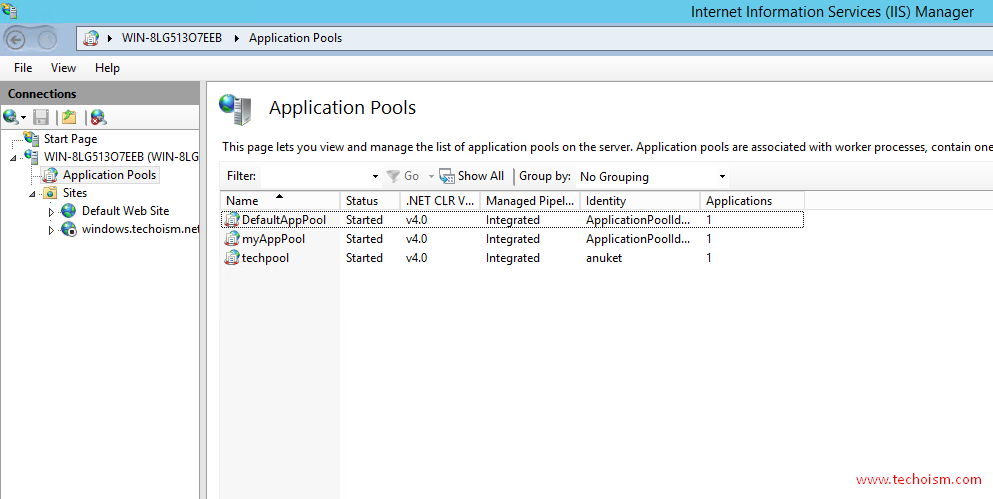Screen dimensions: 993x499
Task: Click the Default Web Site globe icon
Action: tap(68, 211)
